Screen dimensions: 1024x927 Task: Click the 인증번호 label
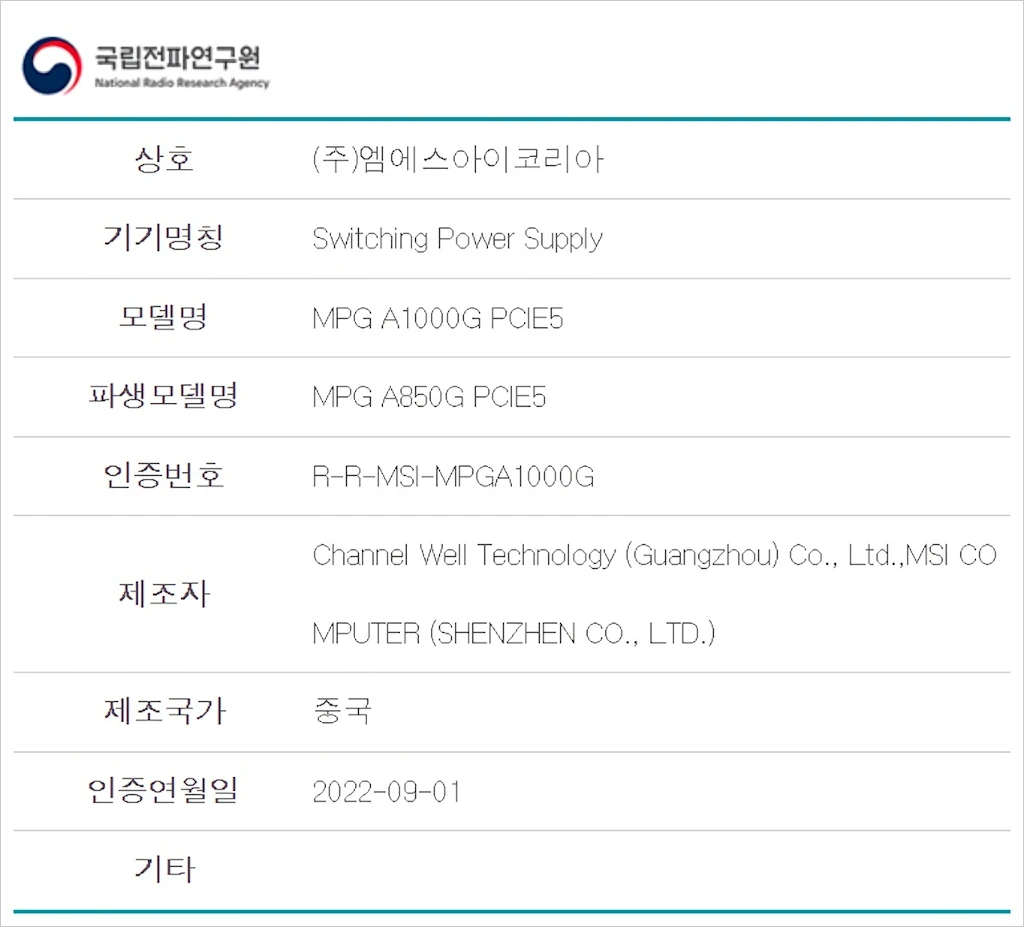tap(164, 476)
